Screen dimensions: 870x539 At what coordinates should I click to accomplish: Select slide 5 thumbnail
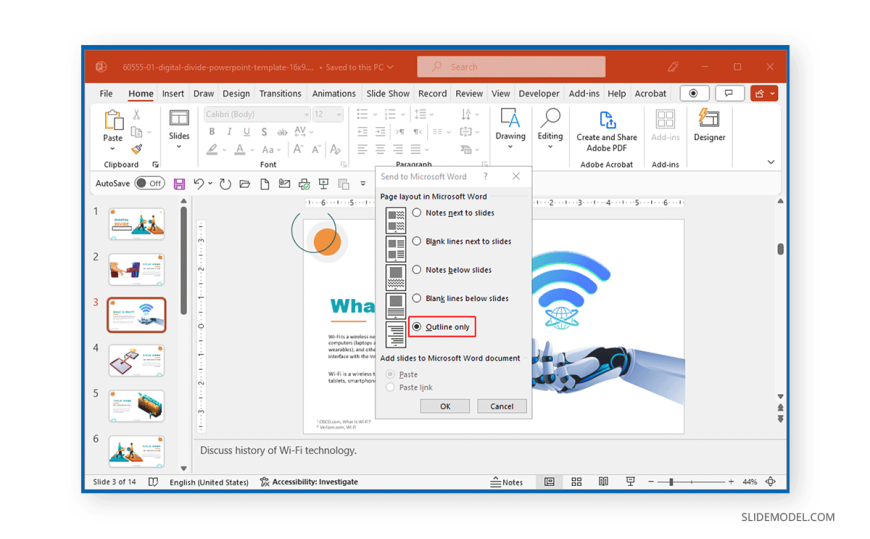point(137,405)
